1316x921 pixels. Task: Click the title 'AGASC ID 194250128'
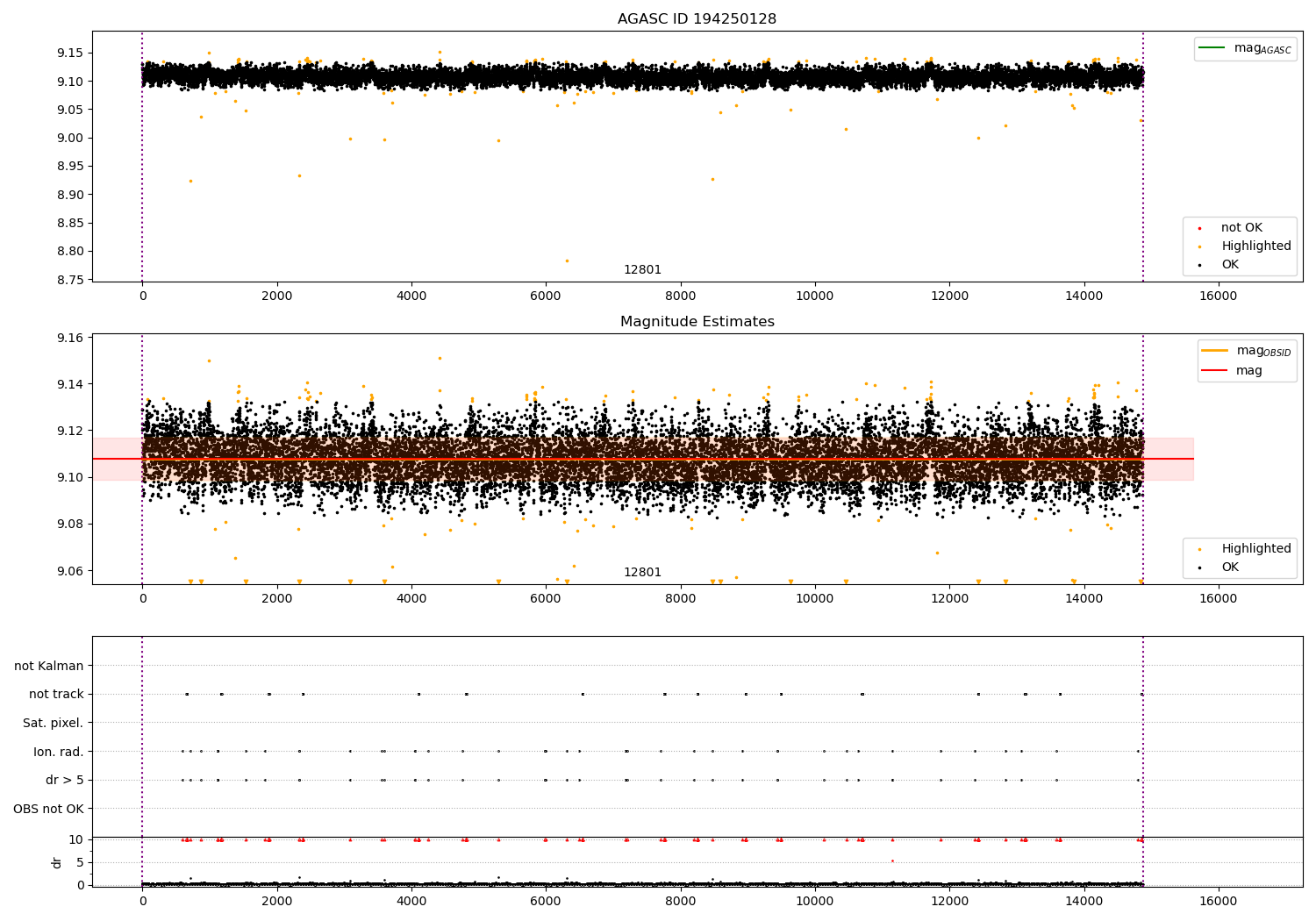coord(697,19)
